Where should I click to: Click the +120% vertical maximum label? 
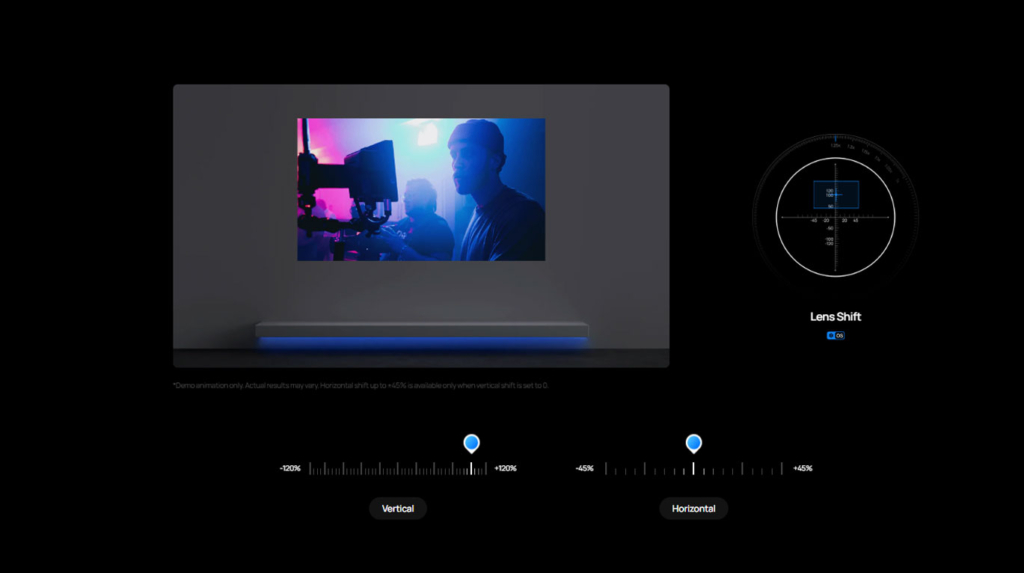pyautogui.click(x=505, y=468)
